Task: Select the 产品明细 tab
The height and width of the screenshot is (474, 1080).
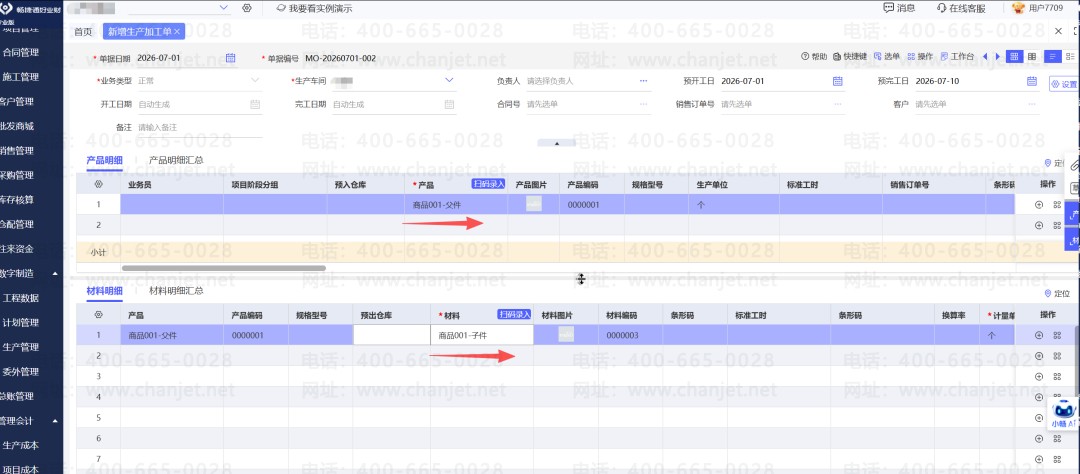Action: [105, 160]
